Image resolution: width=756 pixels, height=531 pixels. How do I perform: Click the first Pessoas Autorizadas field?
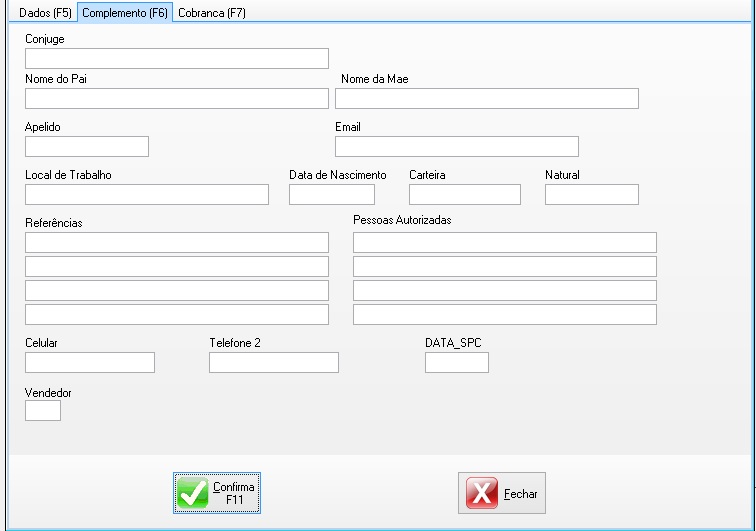(x=504, y=242)
